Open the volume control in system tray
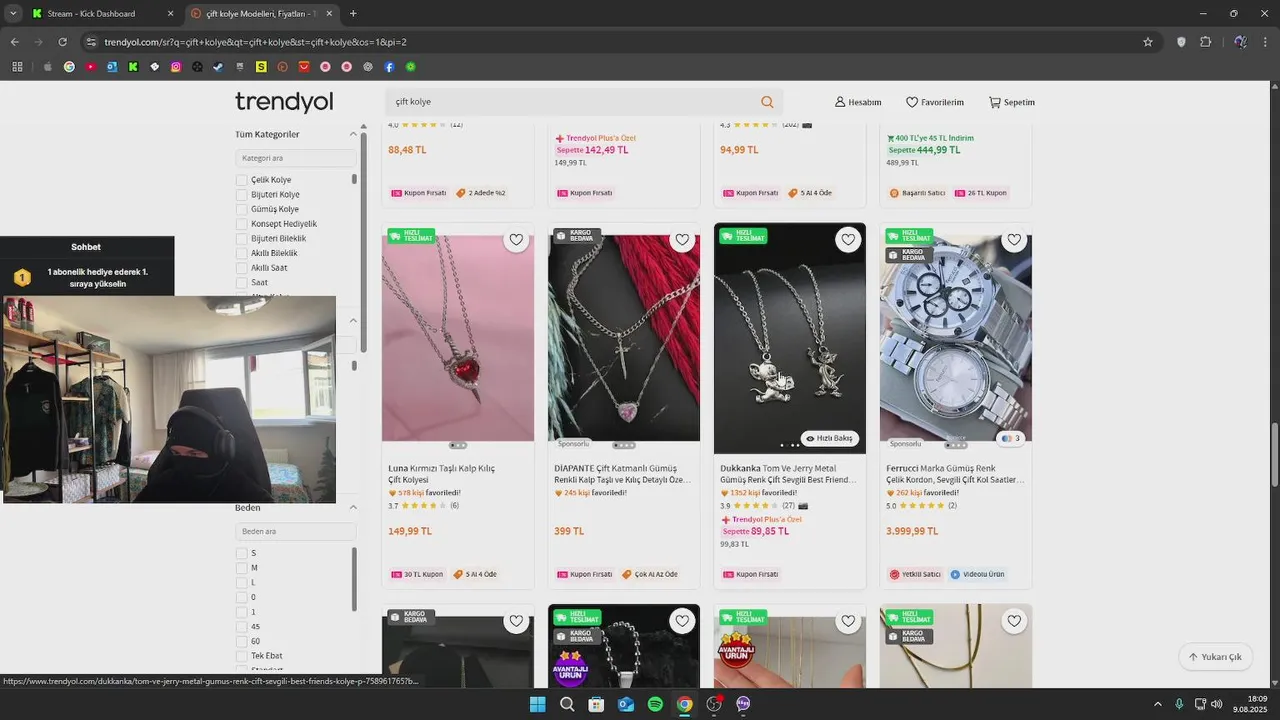The width and height of the screenshot is (1280, 720). (1216, 704)
